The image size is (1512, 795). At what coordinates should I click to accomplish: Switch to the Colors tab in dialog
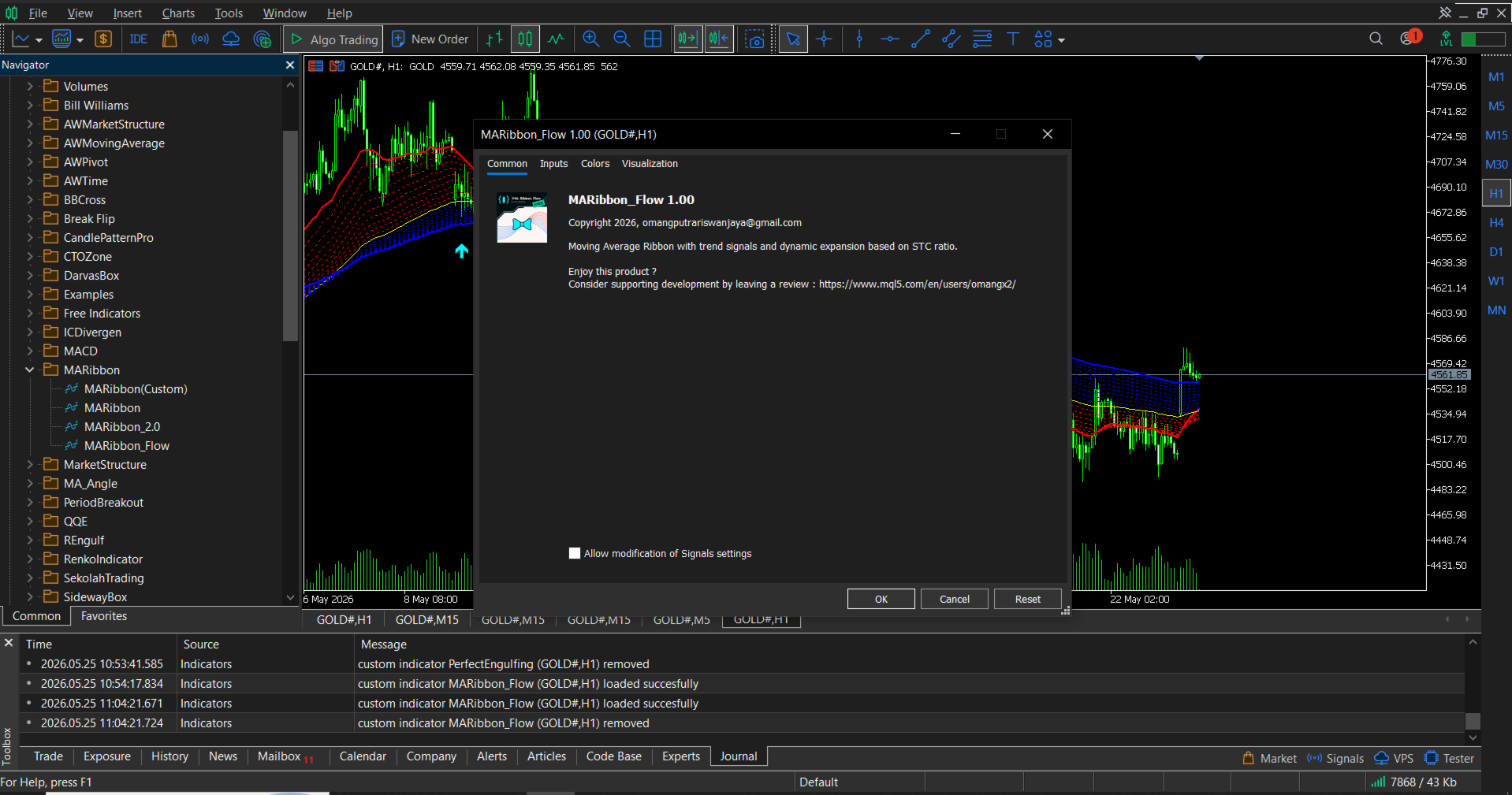595,164
